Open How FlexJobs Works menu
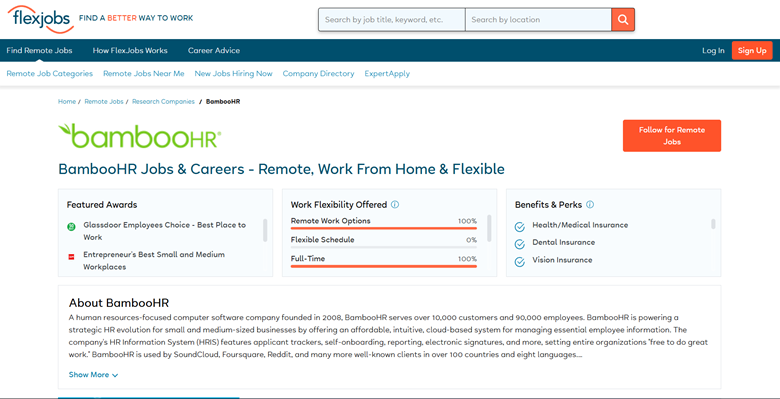The height and width of the screenshot is (399, 780). coord(130,50)
